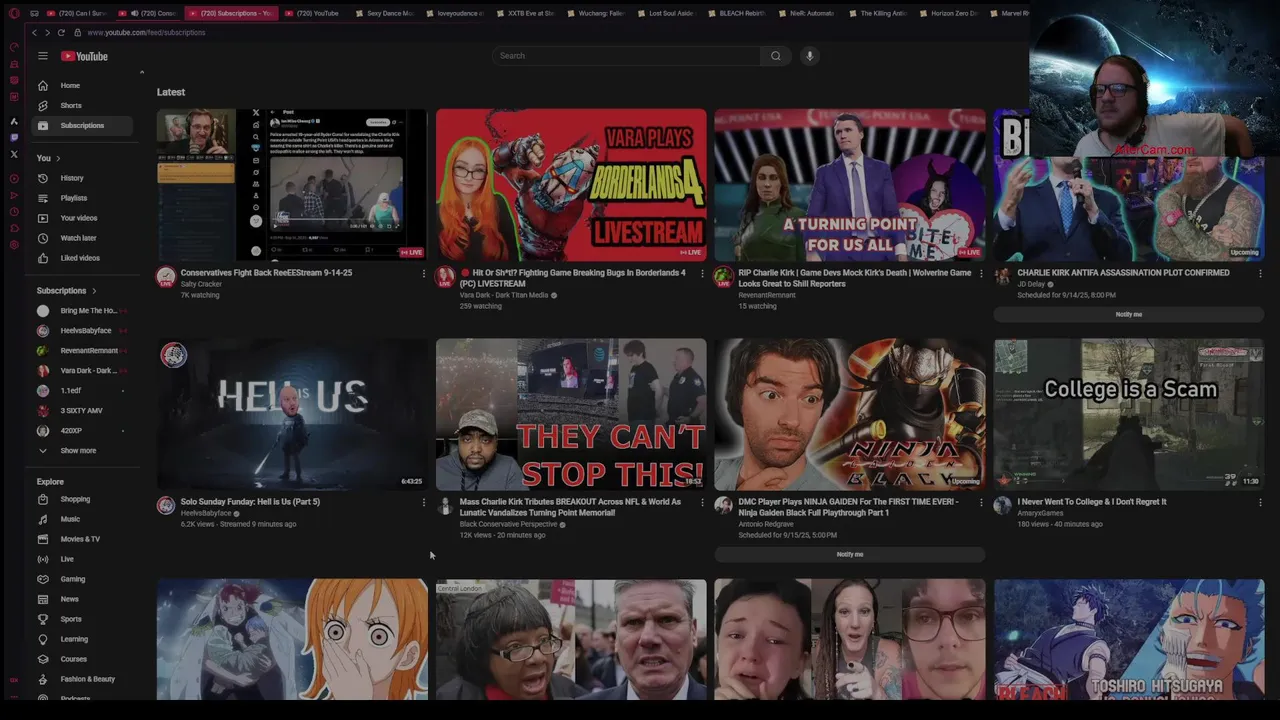This screenshot has width=1280, height=720.
Task: Open more options for Solo Sunday Funday video
Action: 423,502
